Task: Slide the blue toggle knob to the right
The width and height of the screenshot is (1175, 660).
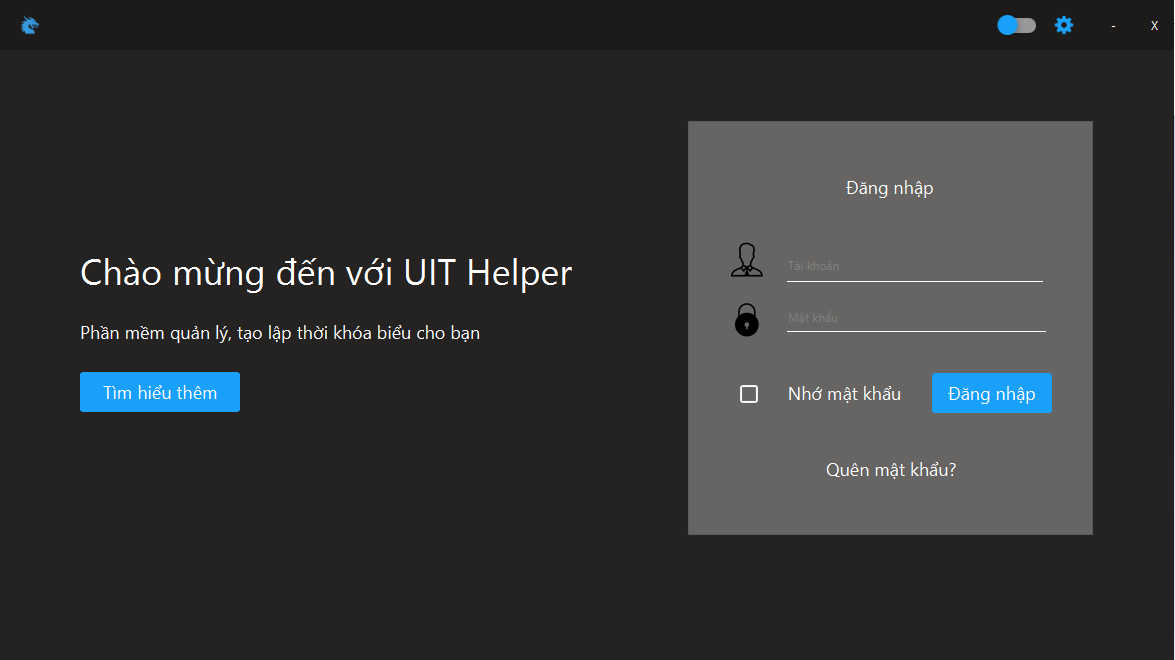Action: (1008, 24)
